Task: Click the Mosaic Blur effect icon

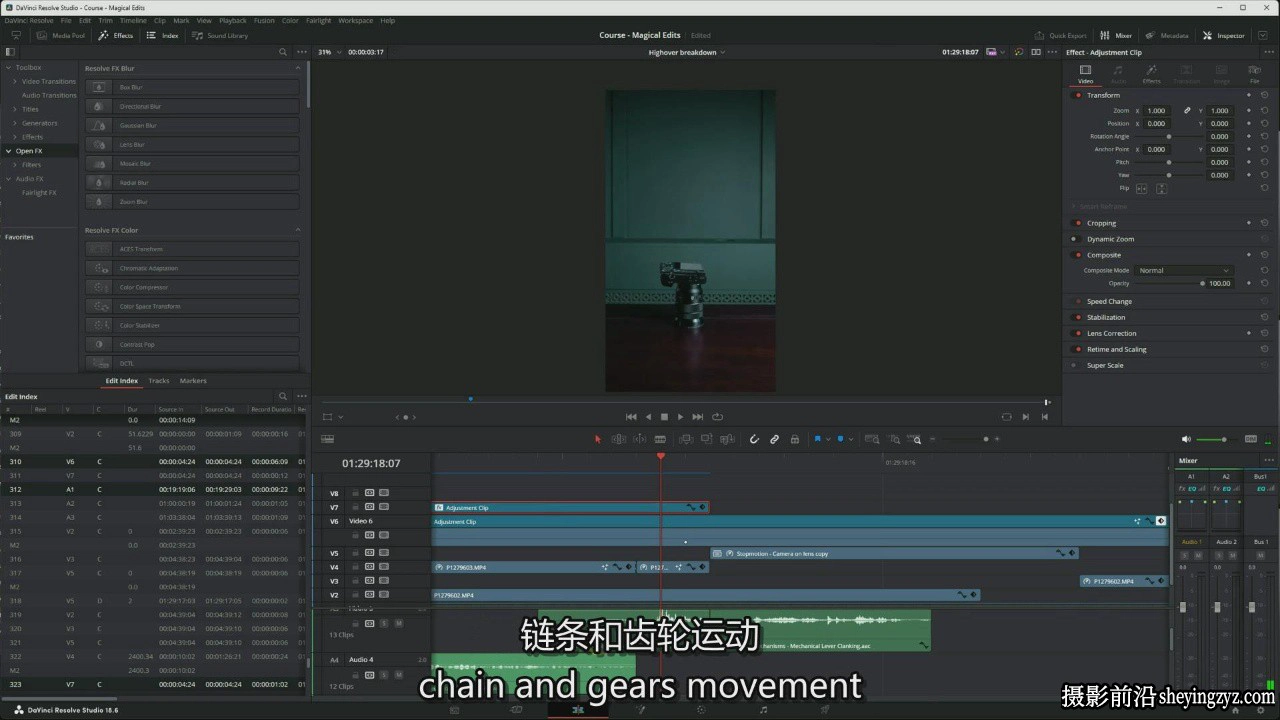Action: tap(98, 163)
